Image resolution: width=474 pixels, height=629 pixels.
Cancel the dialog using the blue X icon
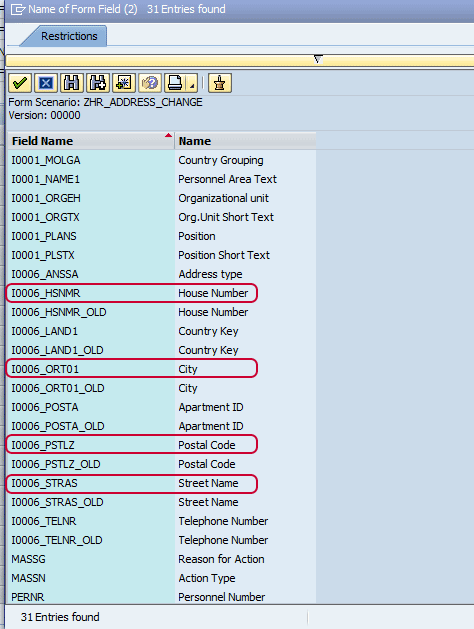[46, 83]
